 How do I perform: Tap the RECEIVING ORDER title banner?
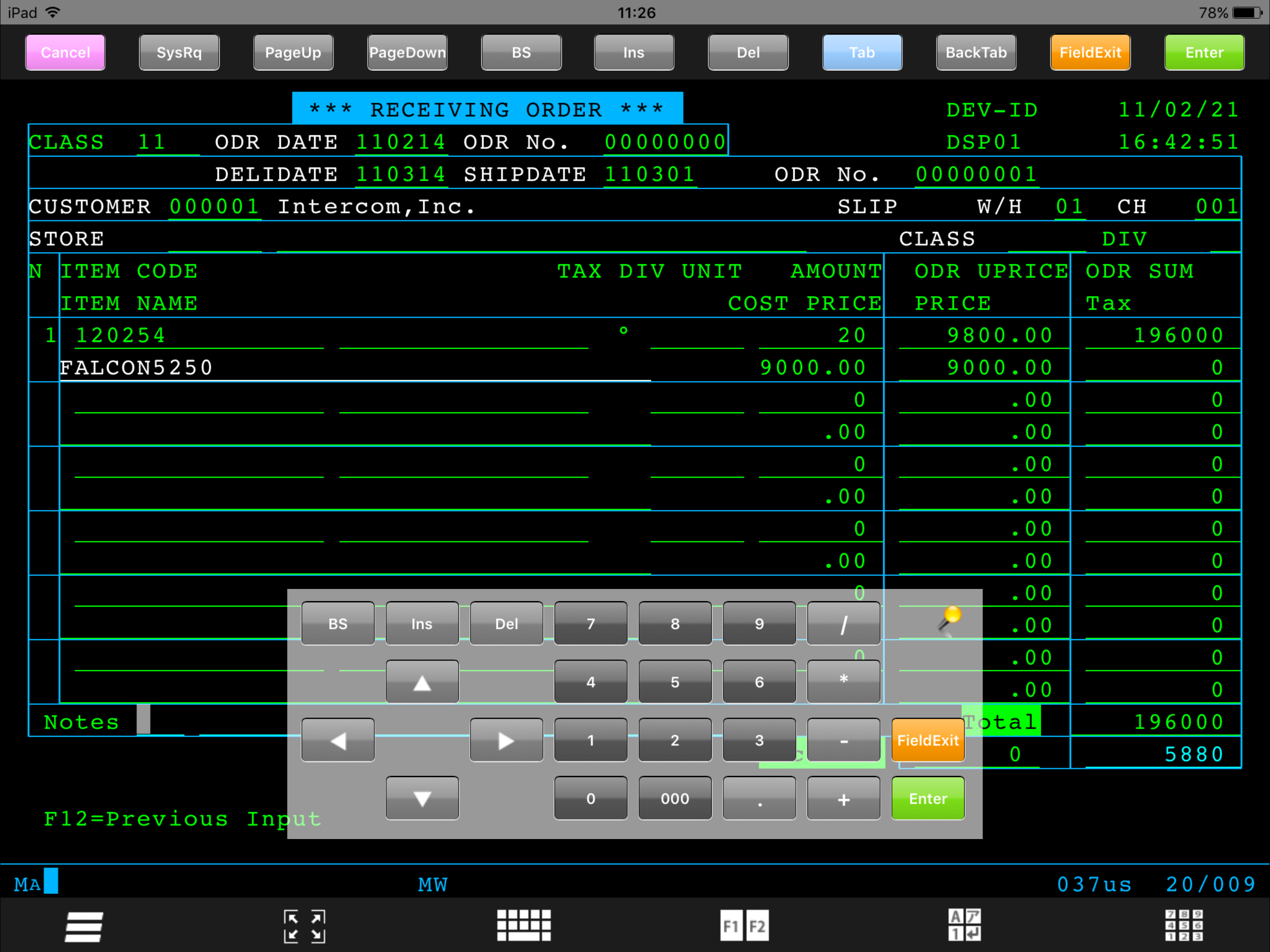click(x=488, y=108)
